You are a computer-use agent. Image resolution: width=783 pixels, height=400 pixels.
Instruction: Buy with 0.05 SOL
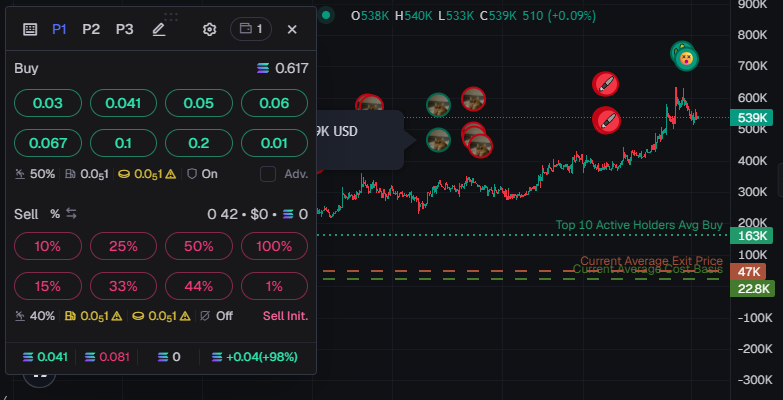coord(199,103)
